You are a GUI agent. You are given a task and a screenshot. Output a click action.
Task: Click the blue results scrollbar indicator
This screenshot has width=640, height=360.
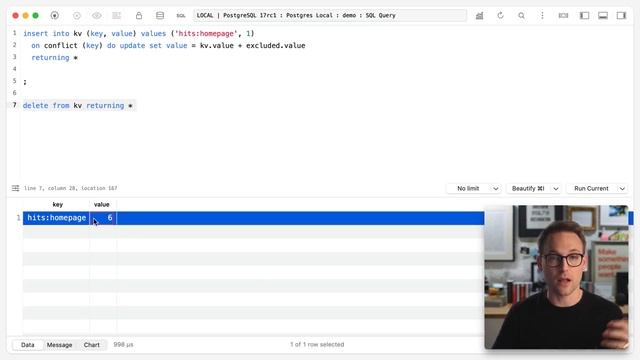631,218
